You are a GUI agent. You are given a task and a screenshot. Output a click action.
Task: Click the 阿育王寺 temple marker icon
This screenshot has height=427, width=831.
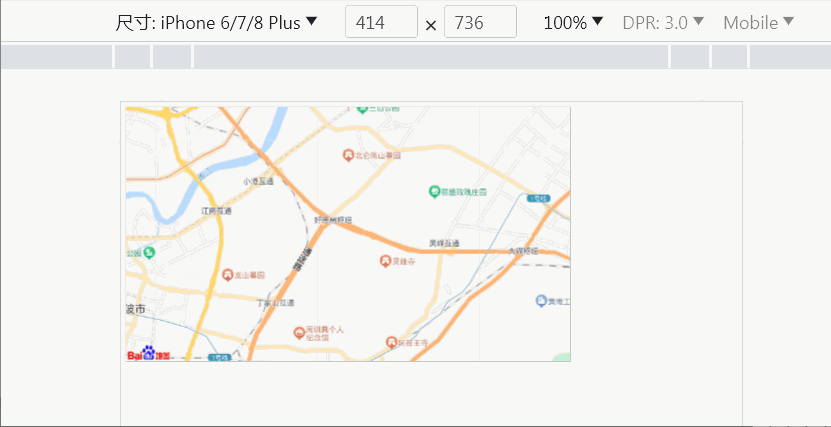[391, 342]
